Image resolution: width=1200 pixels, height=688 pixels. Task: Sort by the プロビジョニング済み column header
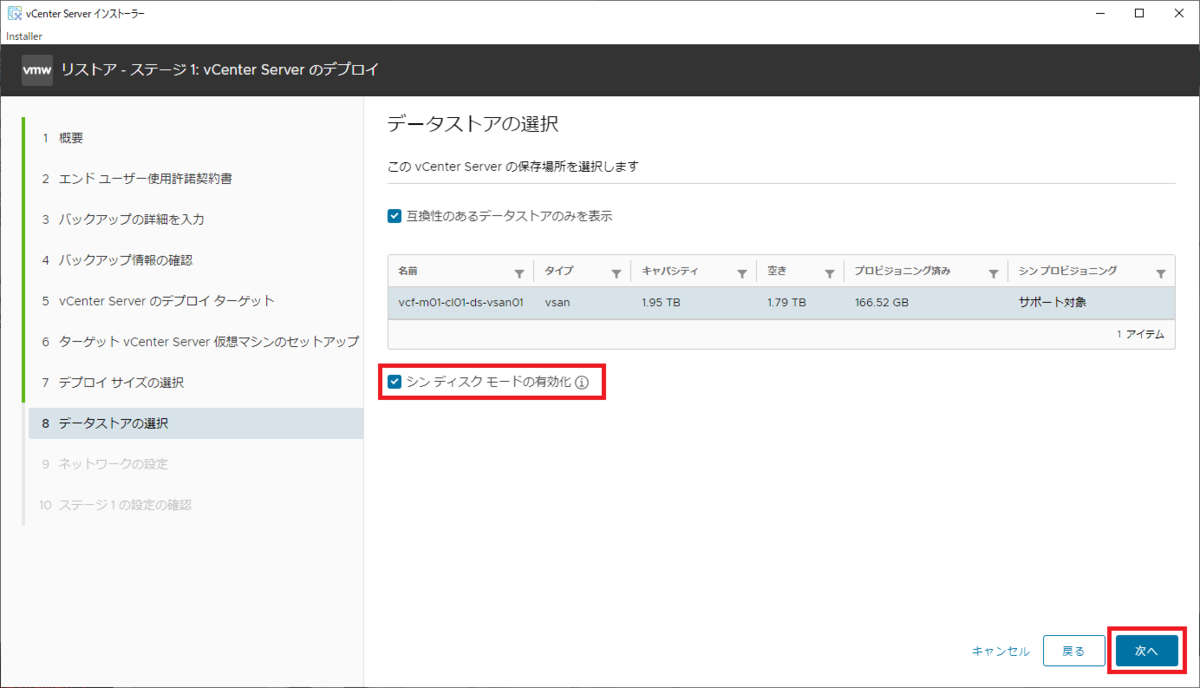(x=903, y=271)
